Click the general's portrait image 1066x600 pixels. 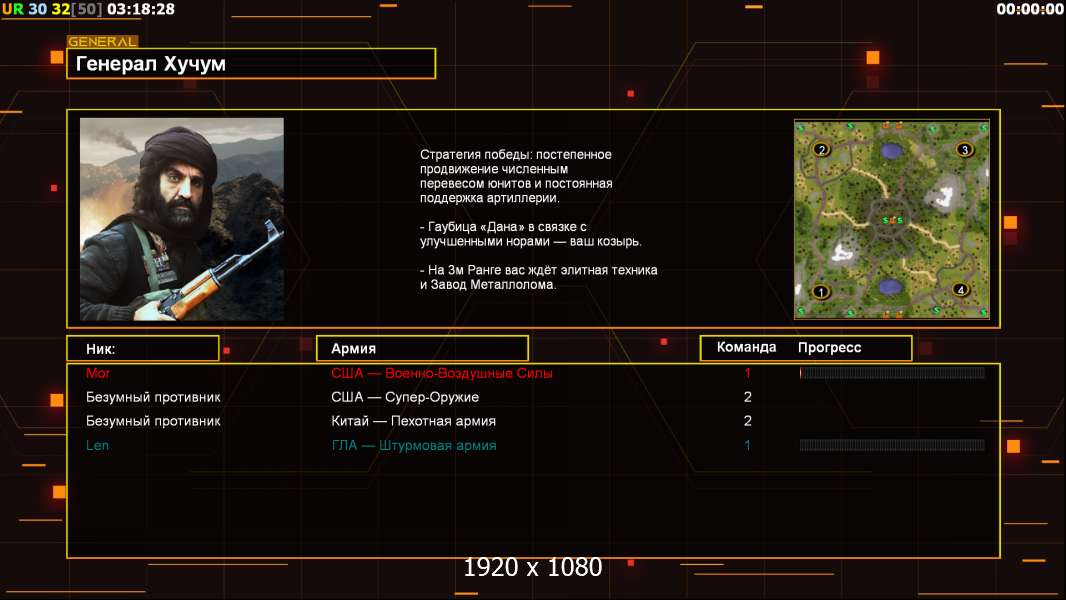coord(182,219)
